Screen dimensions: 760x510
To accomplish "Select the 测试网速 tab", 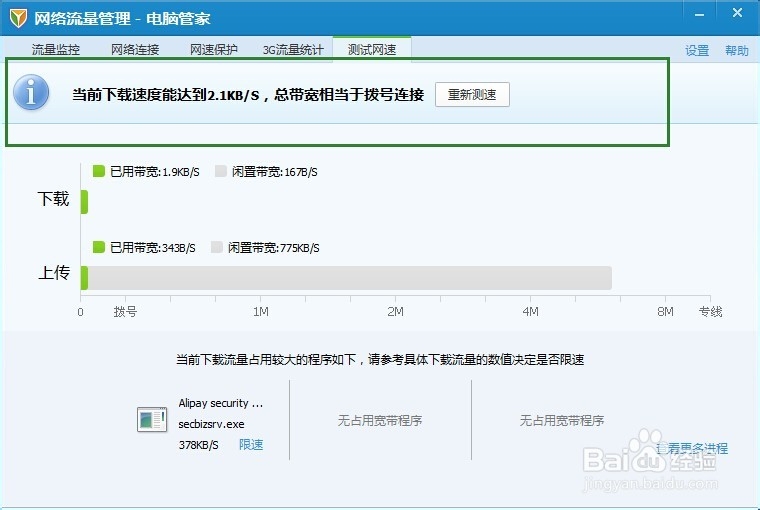I will (x=372, y=49).
